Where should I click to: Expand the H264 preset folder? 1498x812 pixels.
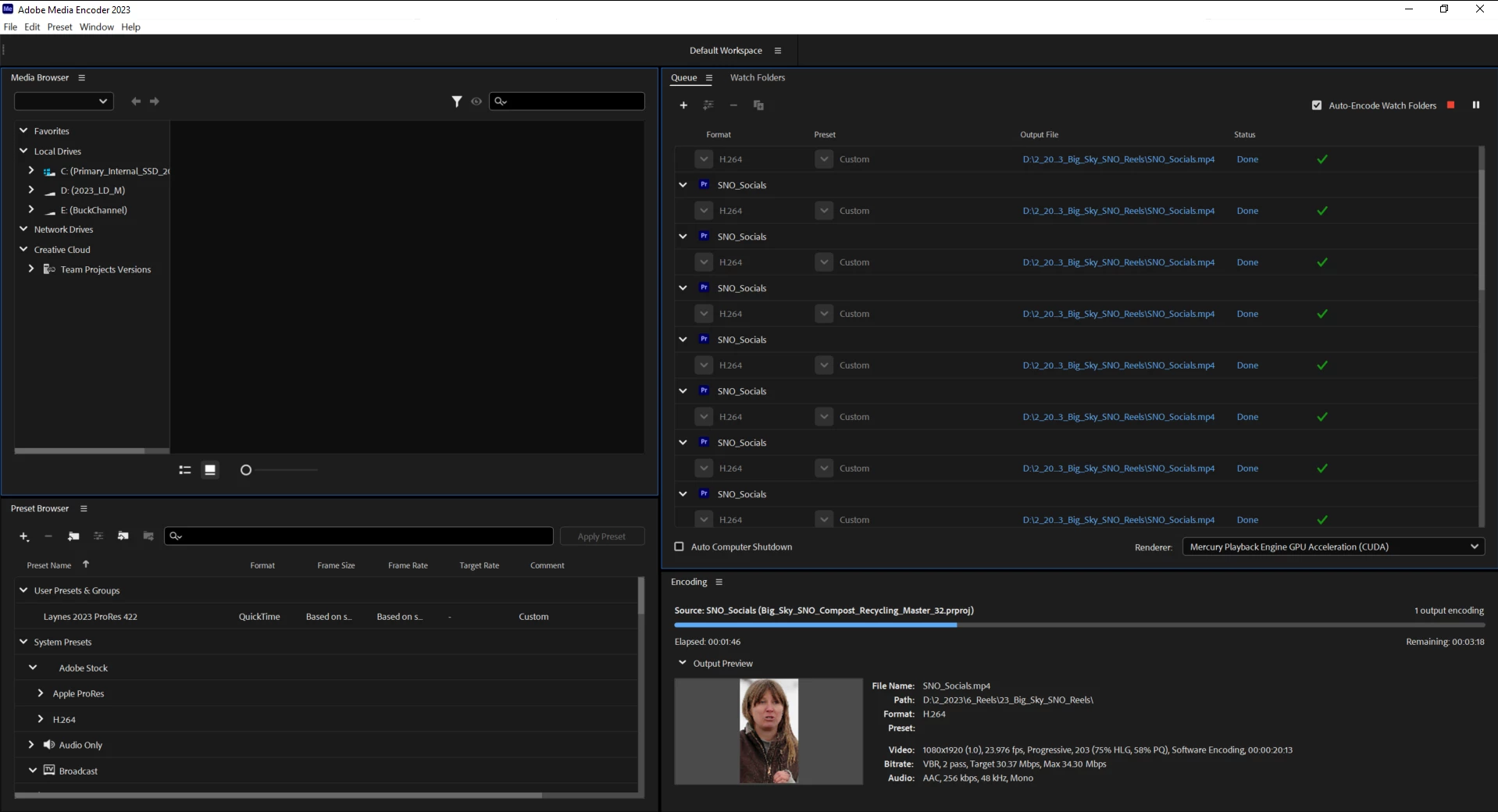41,719
